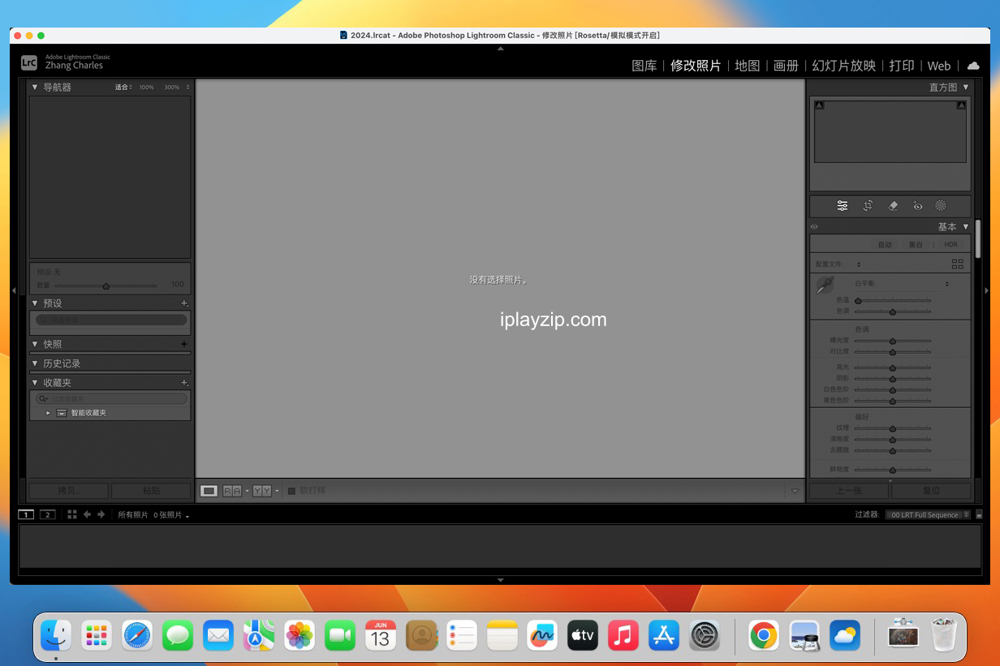
Task: Adjust the Temperature slider handle
Action: [858, 300]
